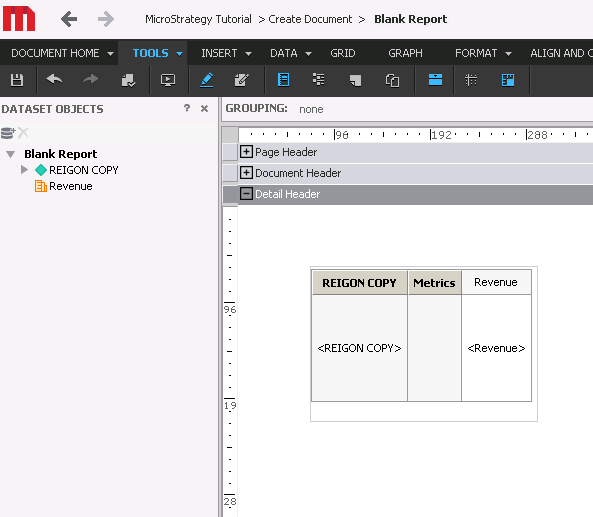Open the INSERT menu
The width and height of the screenshot is (593, 517).
tap(226, 53)
